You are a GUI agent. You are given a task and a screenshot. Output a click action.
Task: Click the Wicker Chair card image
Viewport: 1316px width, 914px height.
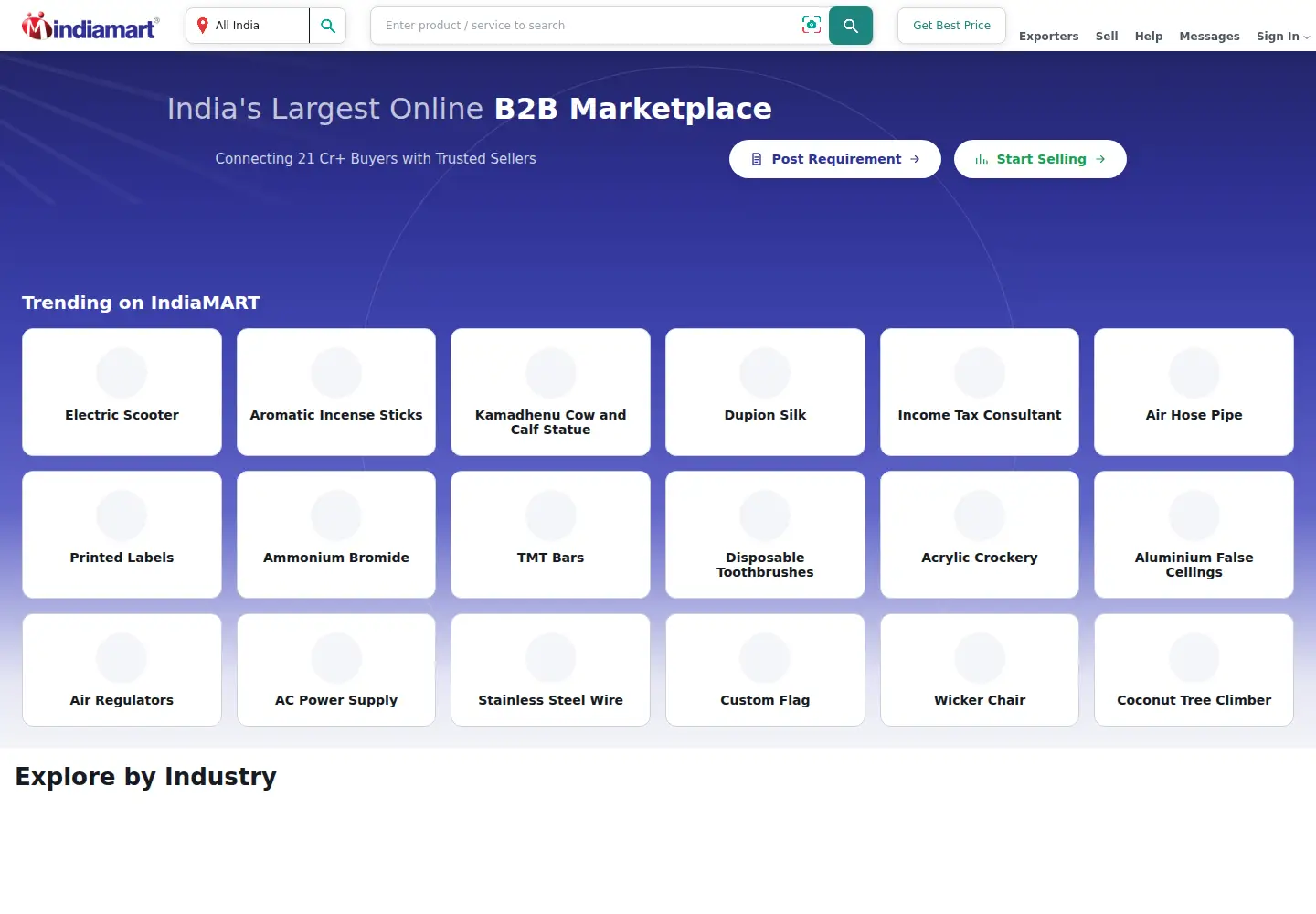point(980,658)
